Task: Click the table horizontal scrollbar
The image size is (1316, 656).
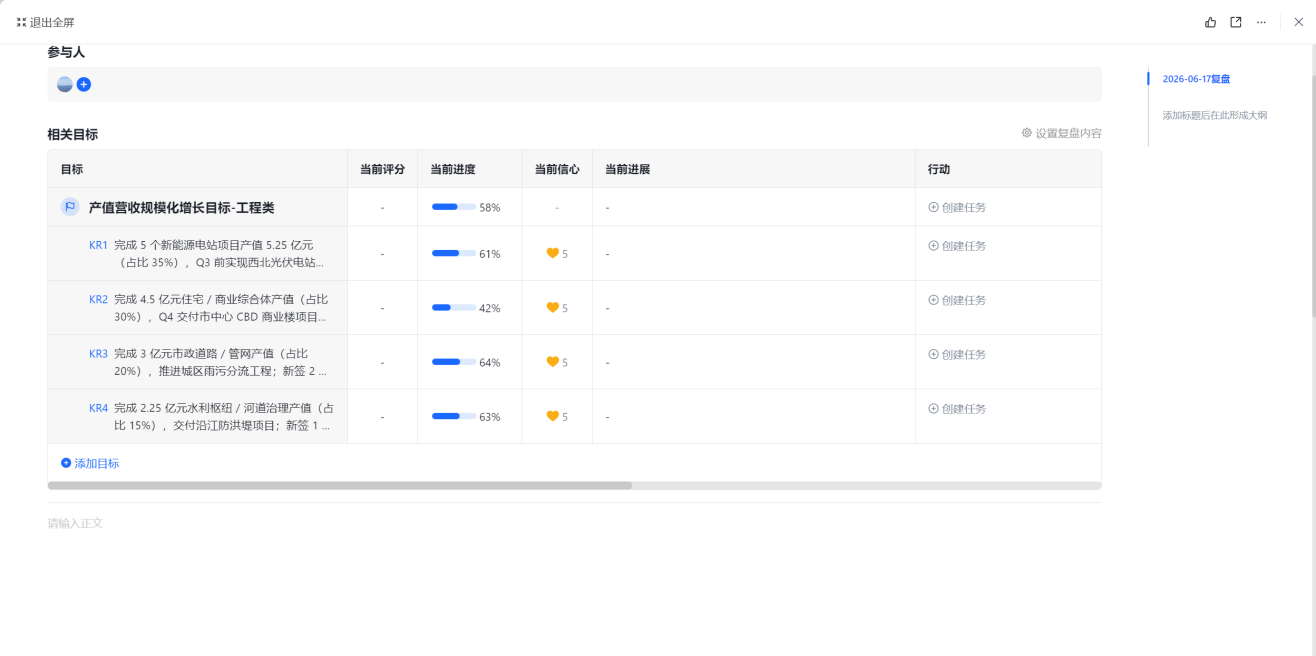Action: pyautogui.click(x=340, y=485)
